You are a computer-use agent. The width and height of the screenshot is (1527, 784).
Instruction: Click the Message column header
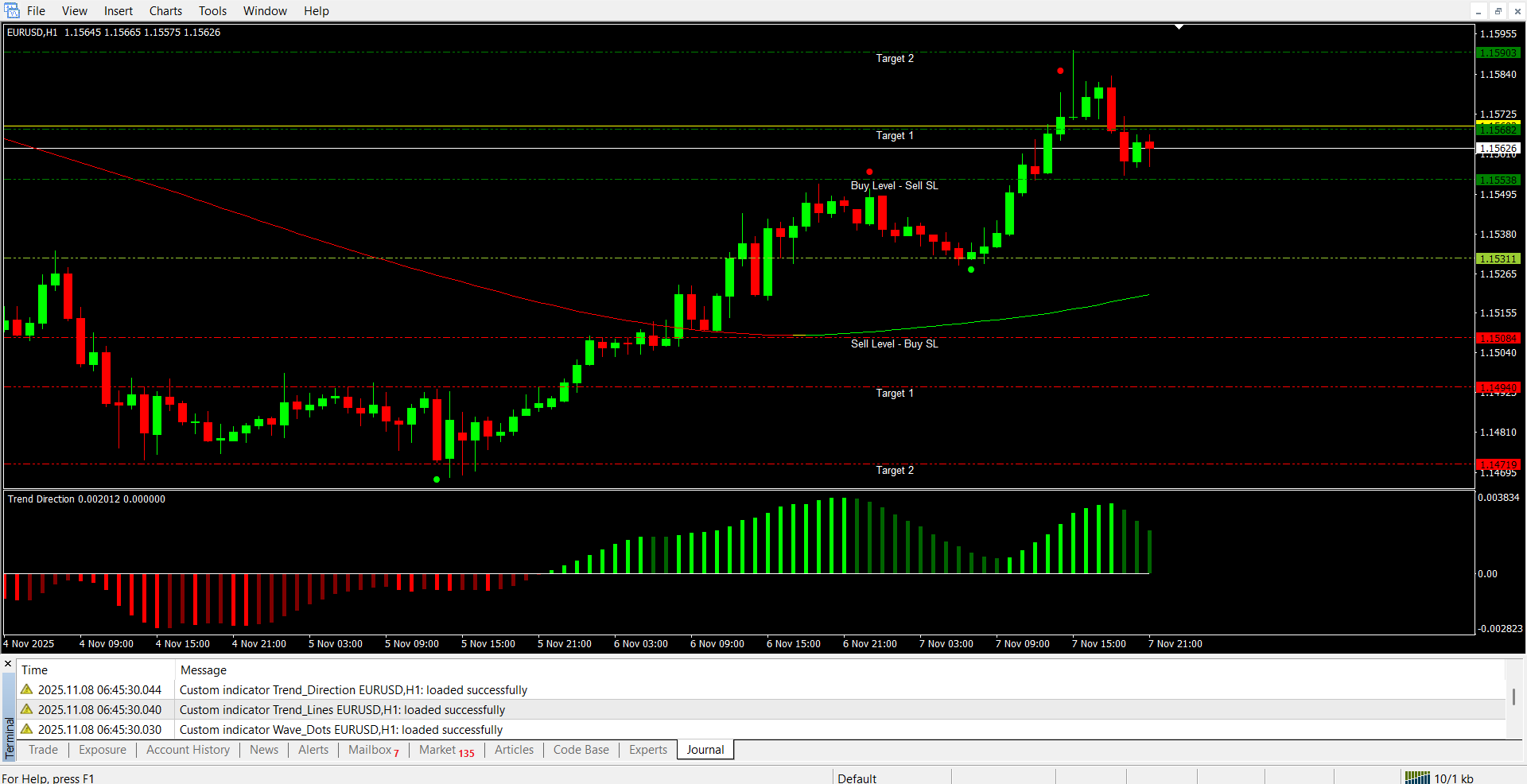tap(204, 670)
